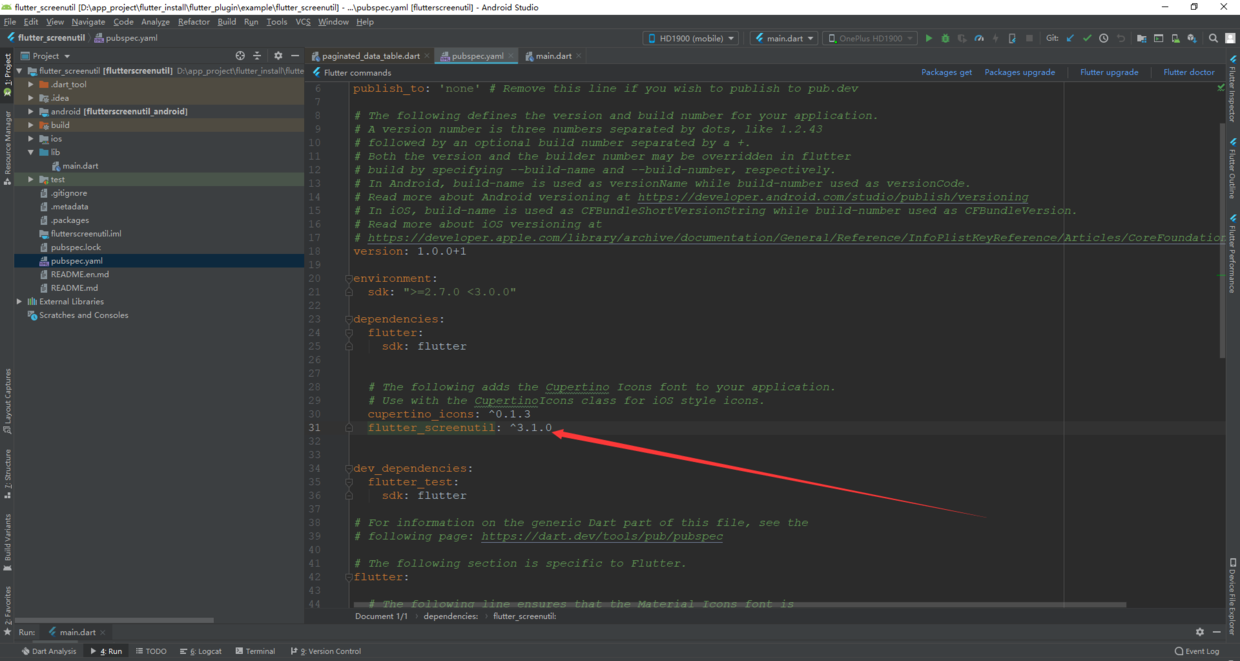The image size is (1240, 661).
Task: Select README.en.md in project tree
Action: tap(80, 274)
